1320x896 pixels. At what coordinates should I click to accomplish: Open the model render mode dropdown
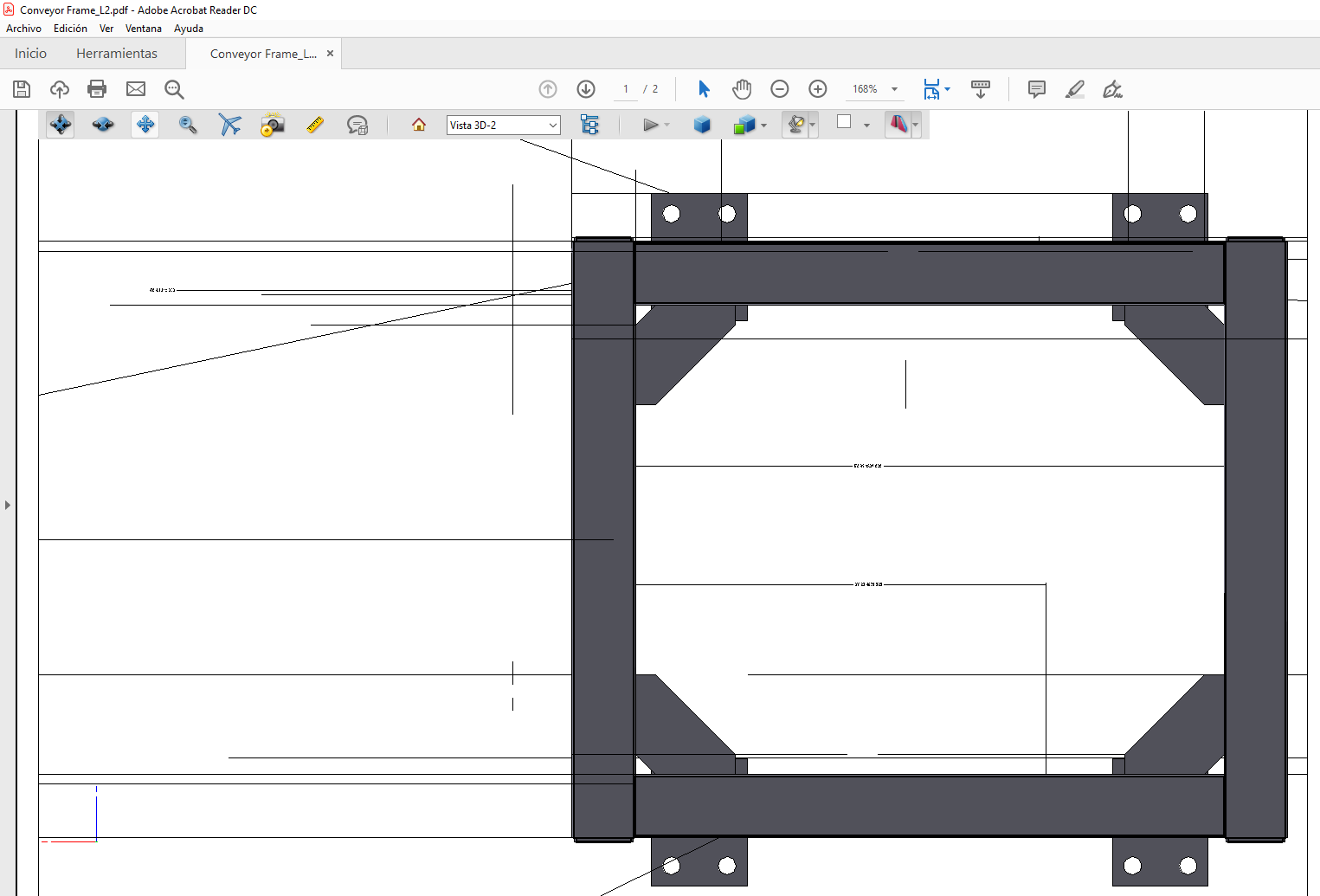pyautogui.click(x=763, y=124)
